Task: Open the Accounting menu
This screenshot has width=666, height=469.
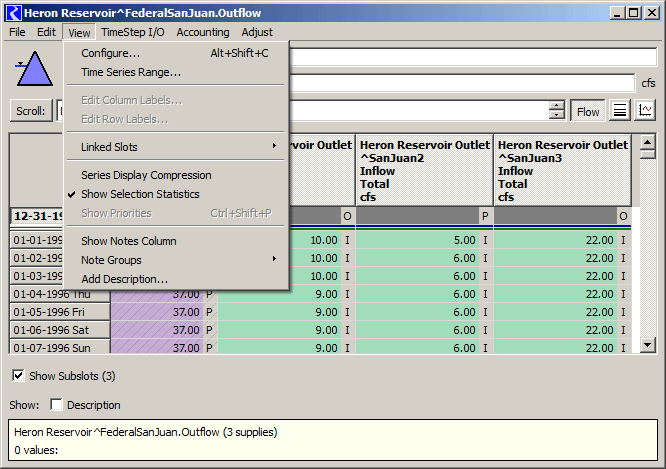Action: tap(203, 32)
